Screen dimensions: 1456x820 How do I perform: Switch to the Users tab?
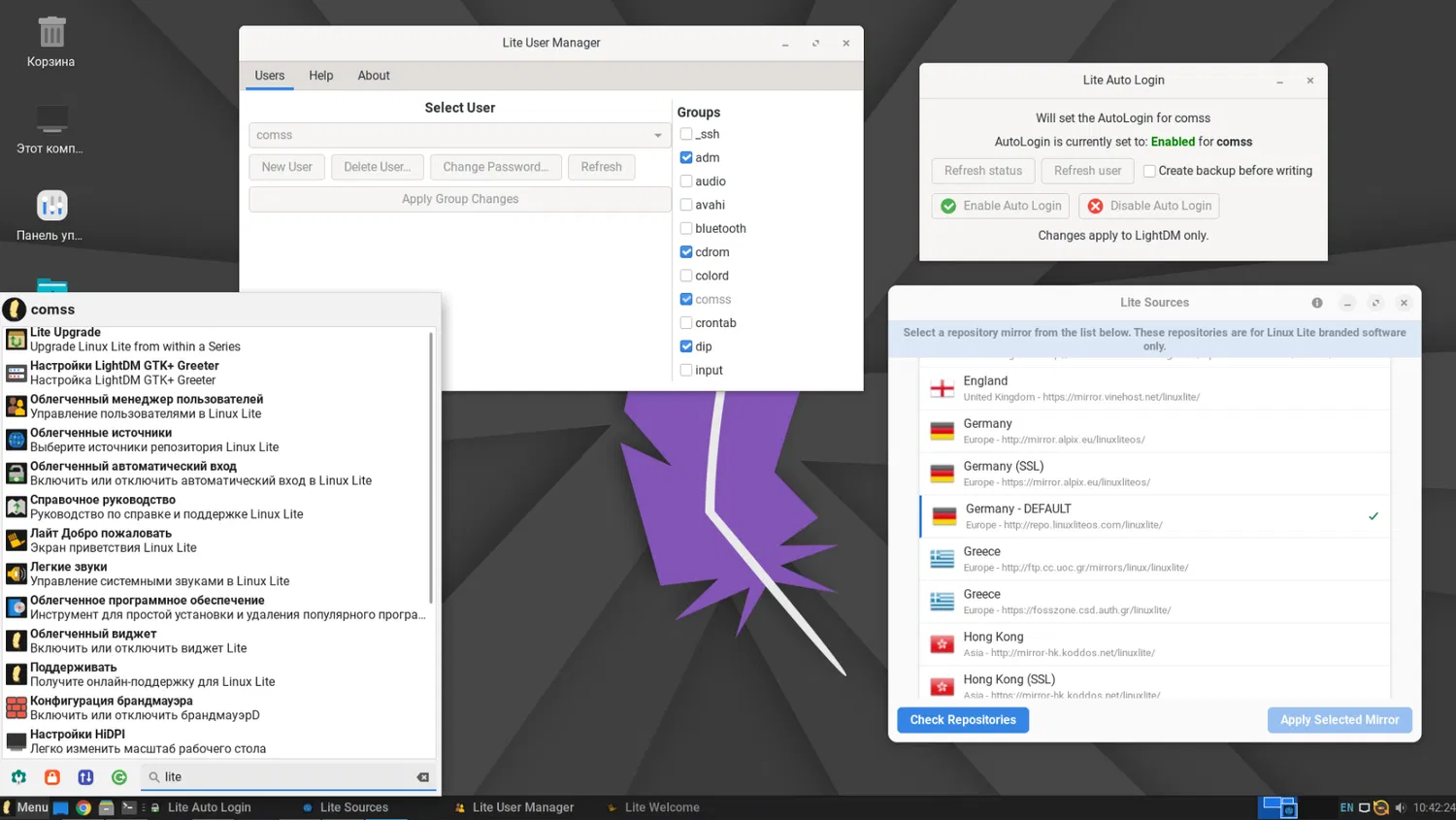[270, 76]
